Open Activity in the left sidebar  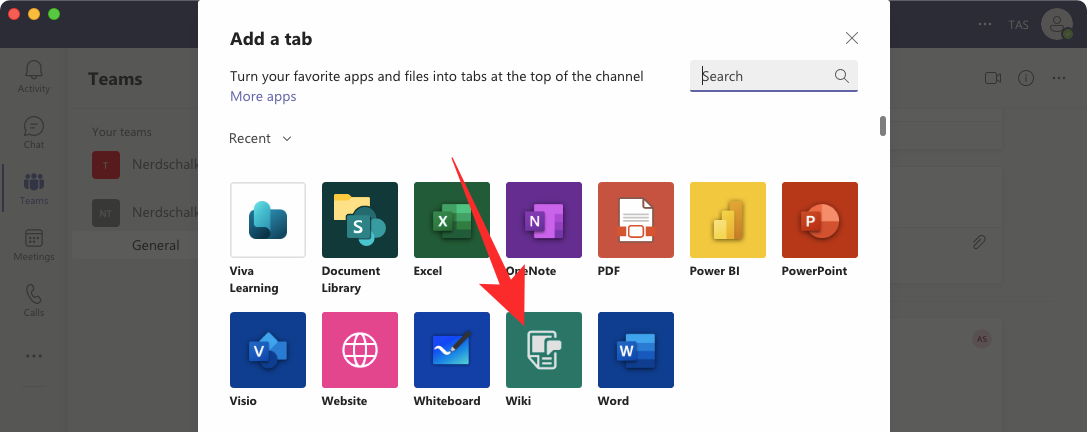(x=34, y=76)
